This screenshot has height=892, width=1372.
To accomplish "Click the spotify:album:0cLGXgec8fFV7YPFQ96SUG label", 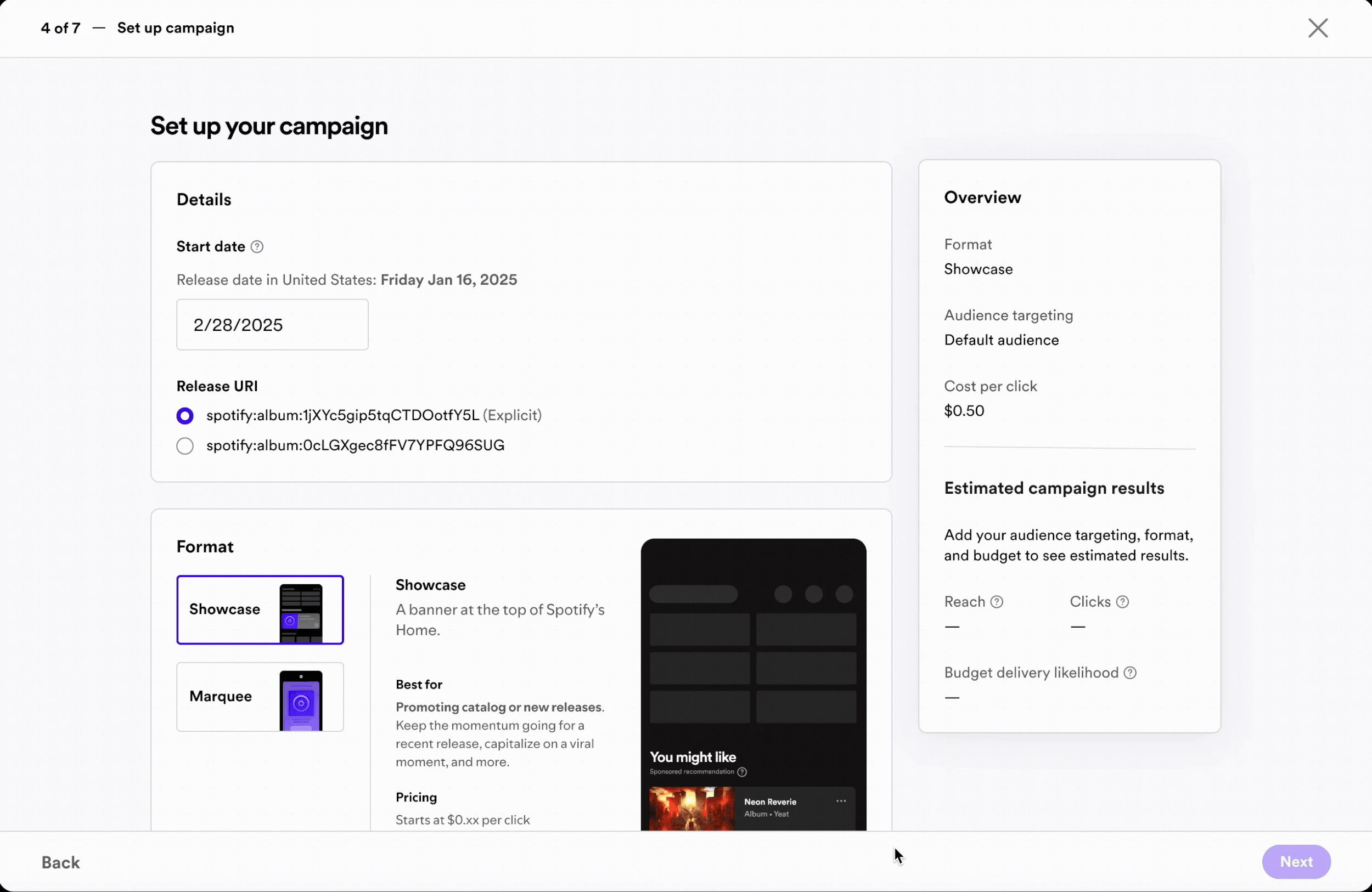I will 355,445.
